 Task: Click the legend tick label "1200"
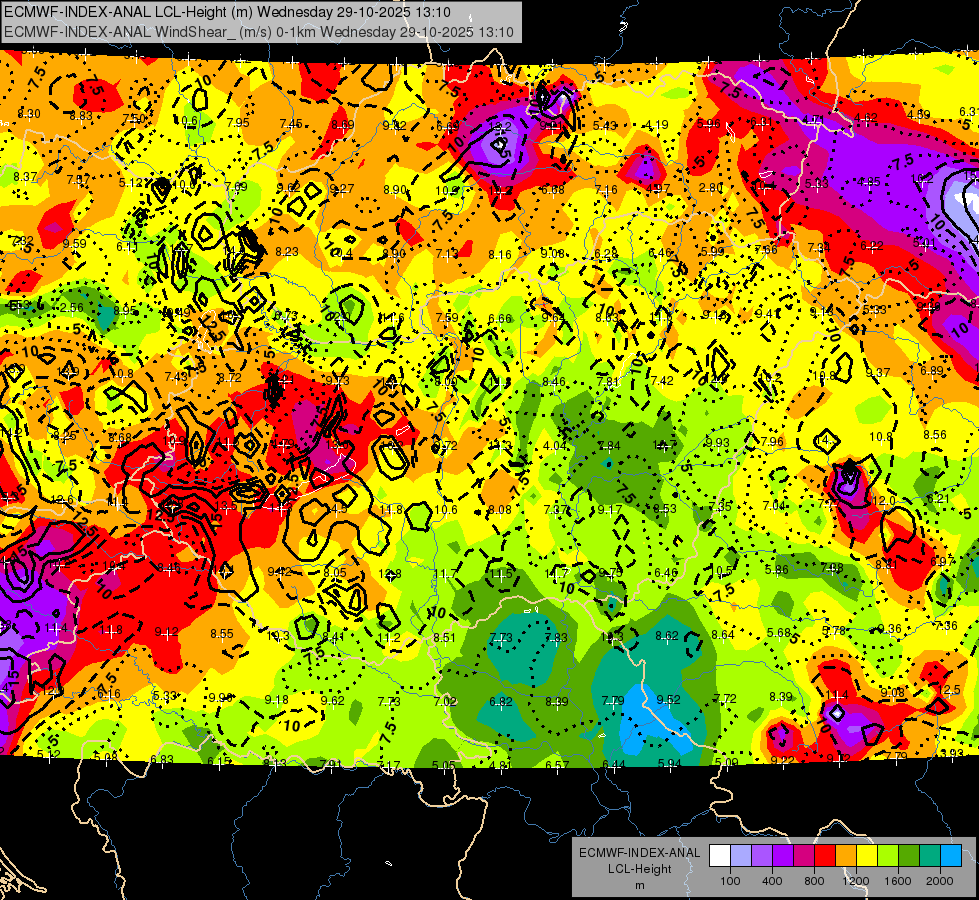[x=856, y=881]
